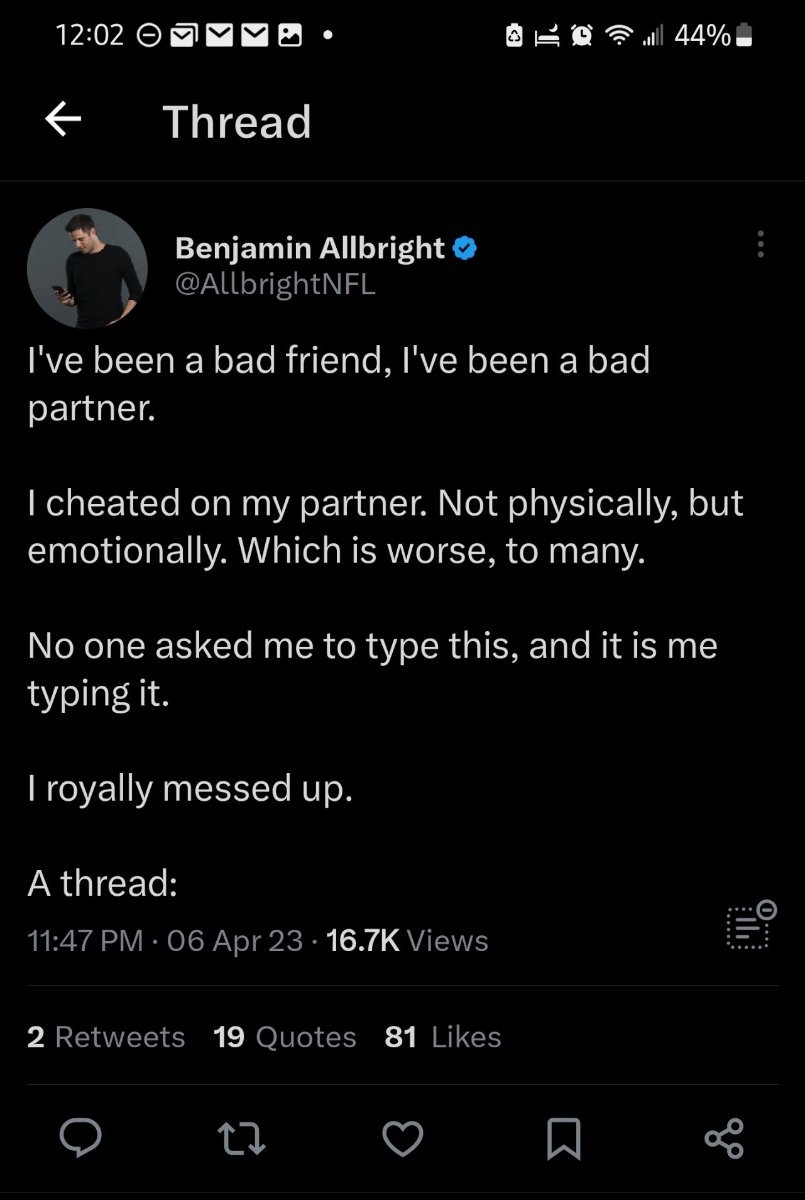Tap the blue verified badge
The height and width of the screenshot is (1200, 805).
[465, 247]
